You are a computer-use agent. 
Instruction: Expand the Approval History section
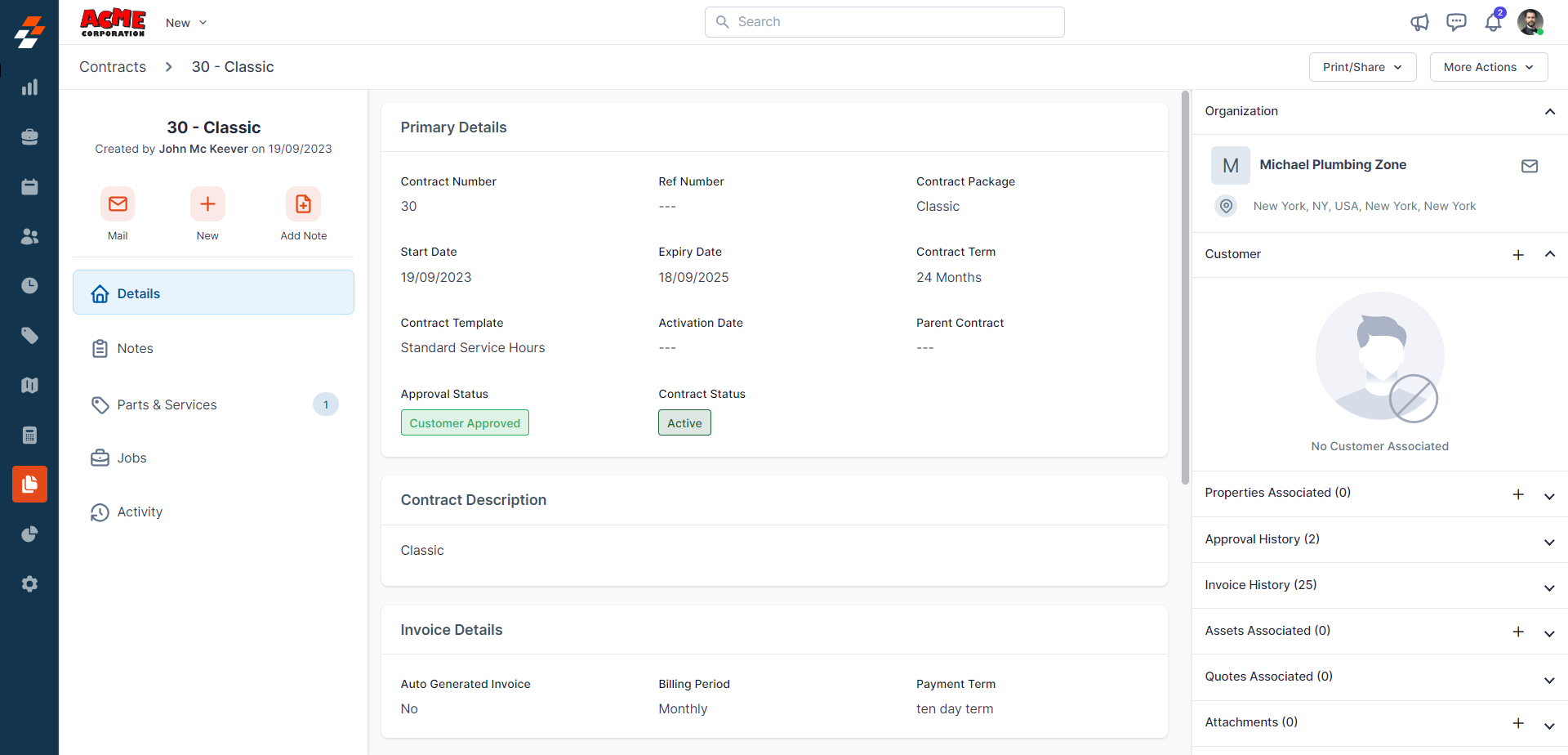(x=1548, y=542)
